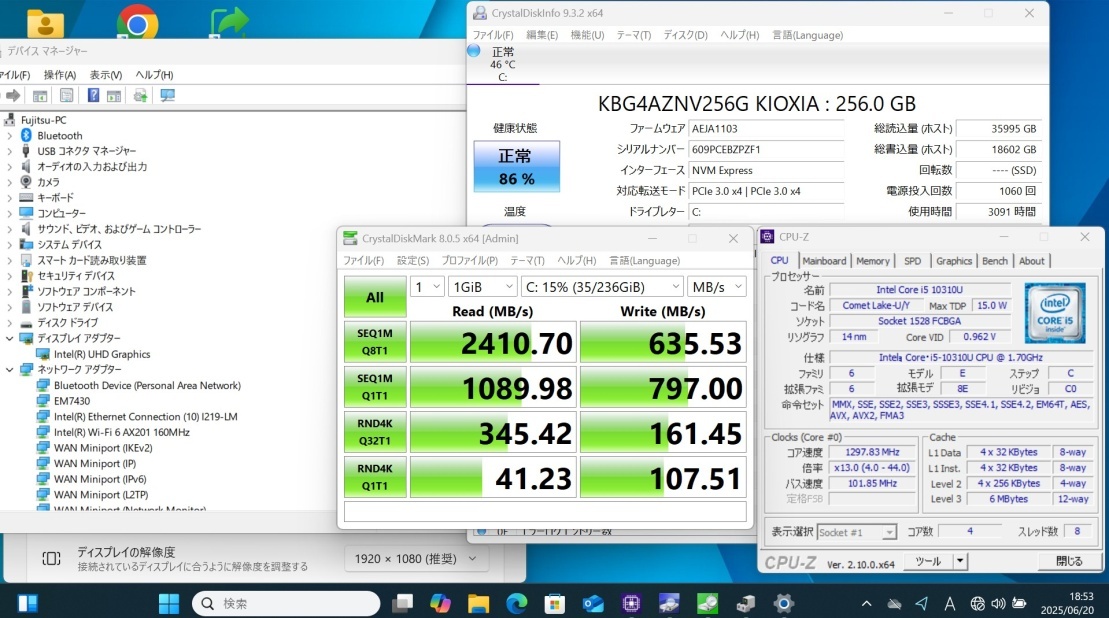Click the green All benchmark button
The width and height of the screenshot is (1109, 618).
point(375,297)
